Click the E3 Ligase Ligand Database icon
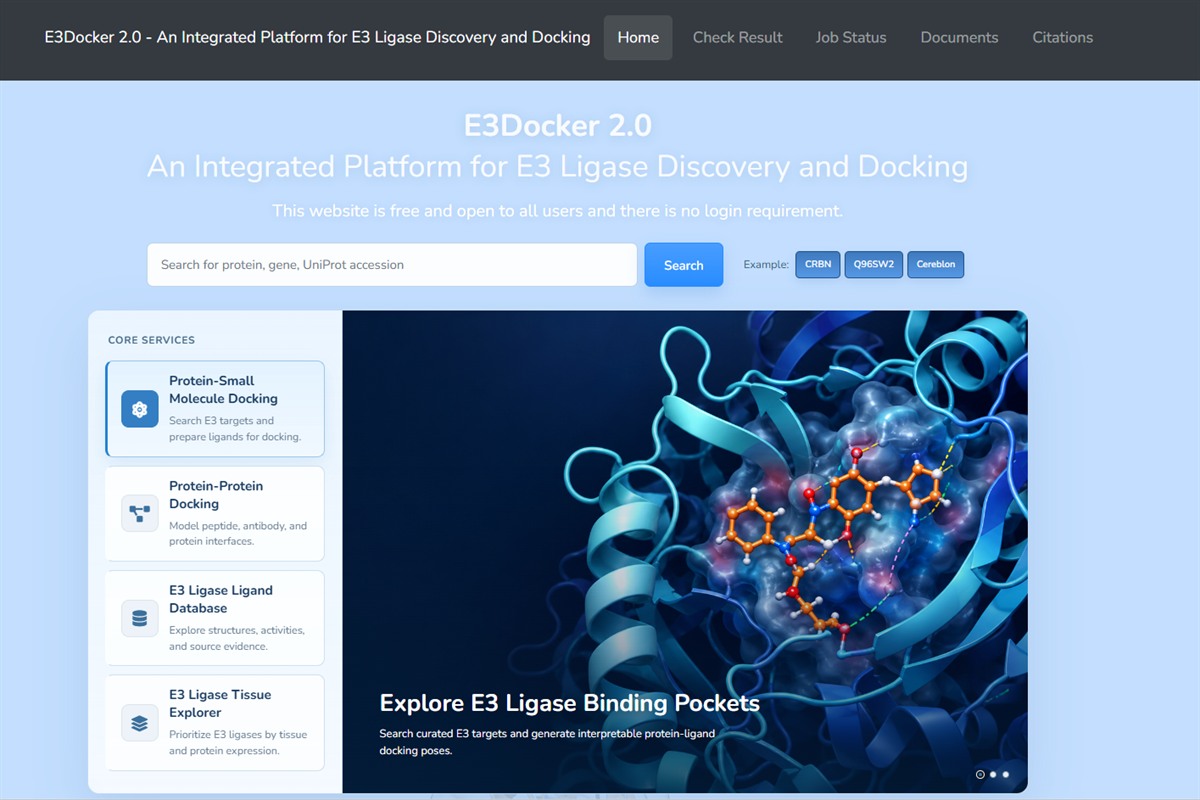This screenshot has width=1200, height=800. click(140, 618)
